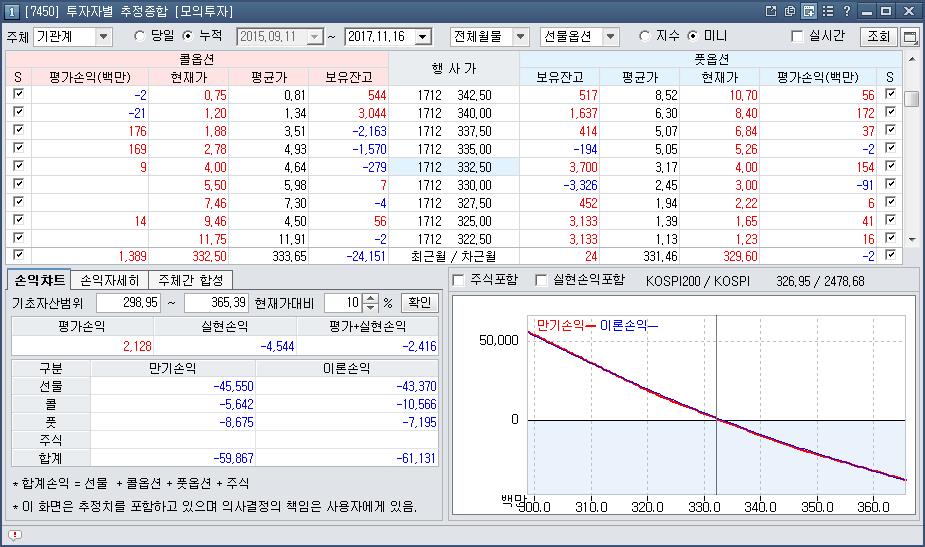Click the 콜옵션 group header
The image size is (925, 547).
197,60
